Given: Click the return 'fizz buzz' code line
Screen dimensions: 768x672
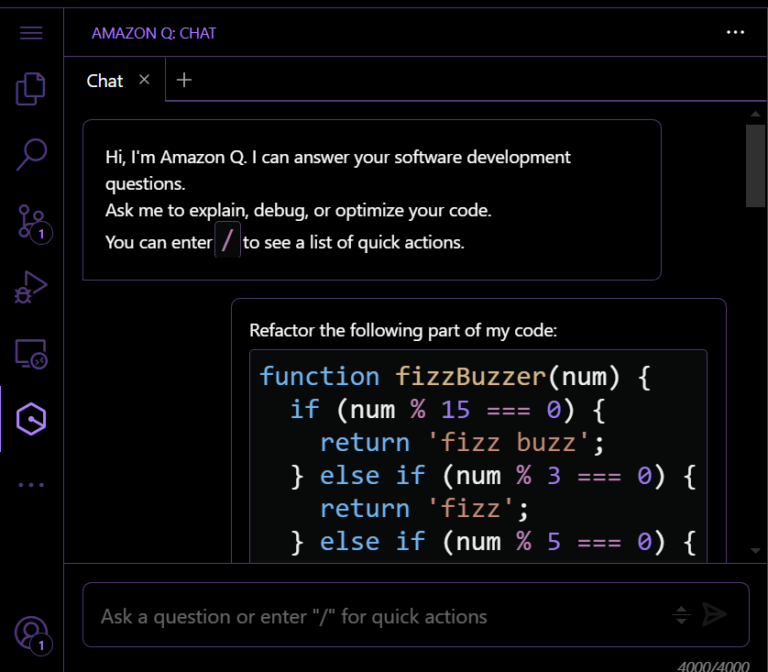Looking at the screenshot, I should [462, 442].
